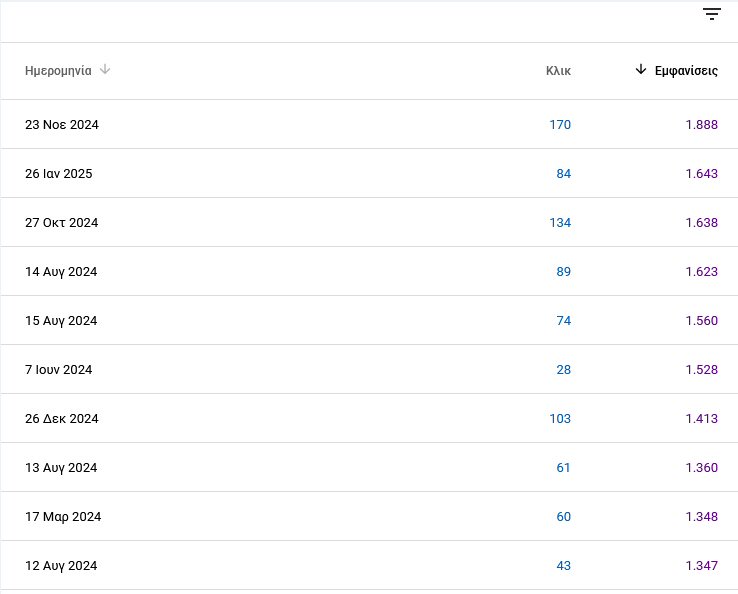Click the 1.347 impressions value
The height and width of the screenshot is (594, 738).
tap(702, 565)
